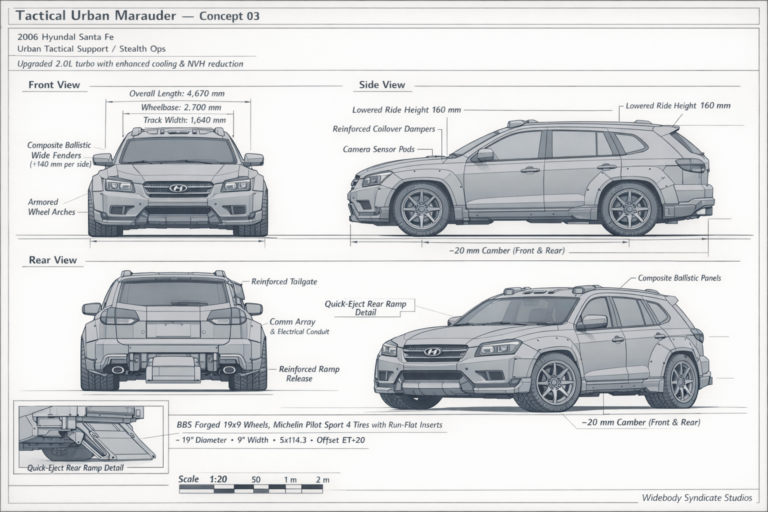Image resolution: width=768 pixels, height=512 pixels.
Task: Click the Overall Length 4,670 mm dimension
Action: 177,94
